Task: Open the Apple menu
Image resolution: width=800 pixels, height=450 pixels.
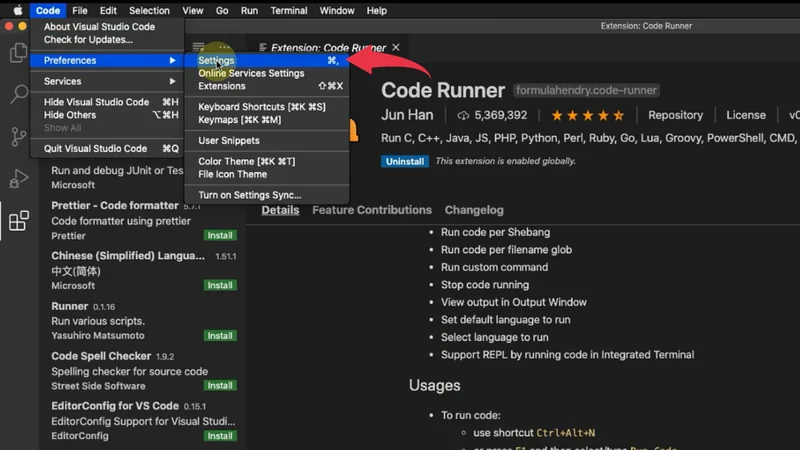Action: pos(17,10)
